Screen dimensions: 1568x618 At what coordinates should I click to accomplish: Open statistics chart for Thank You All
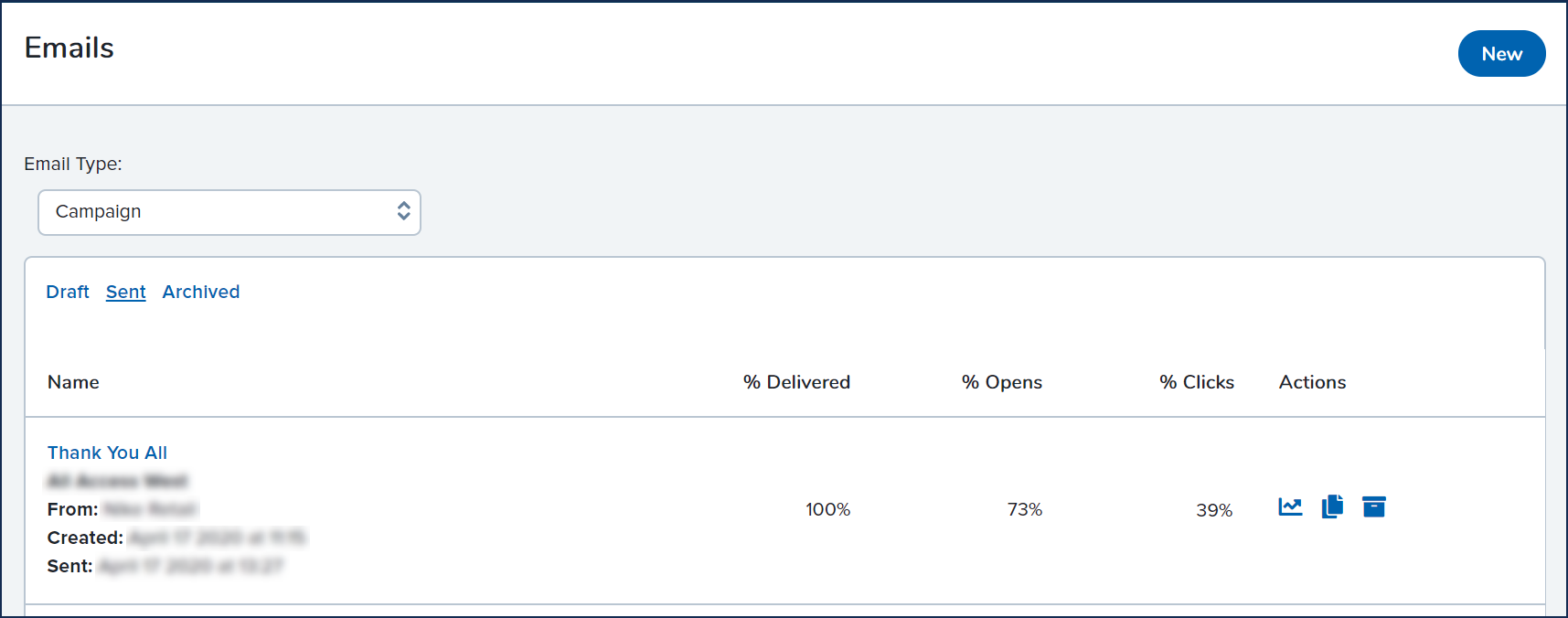click(1290, 506)
